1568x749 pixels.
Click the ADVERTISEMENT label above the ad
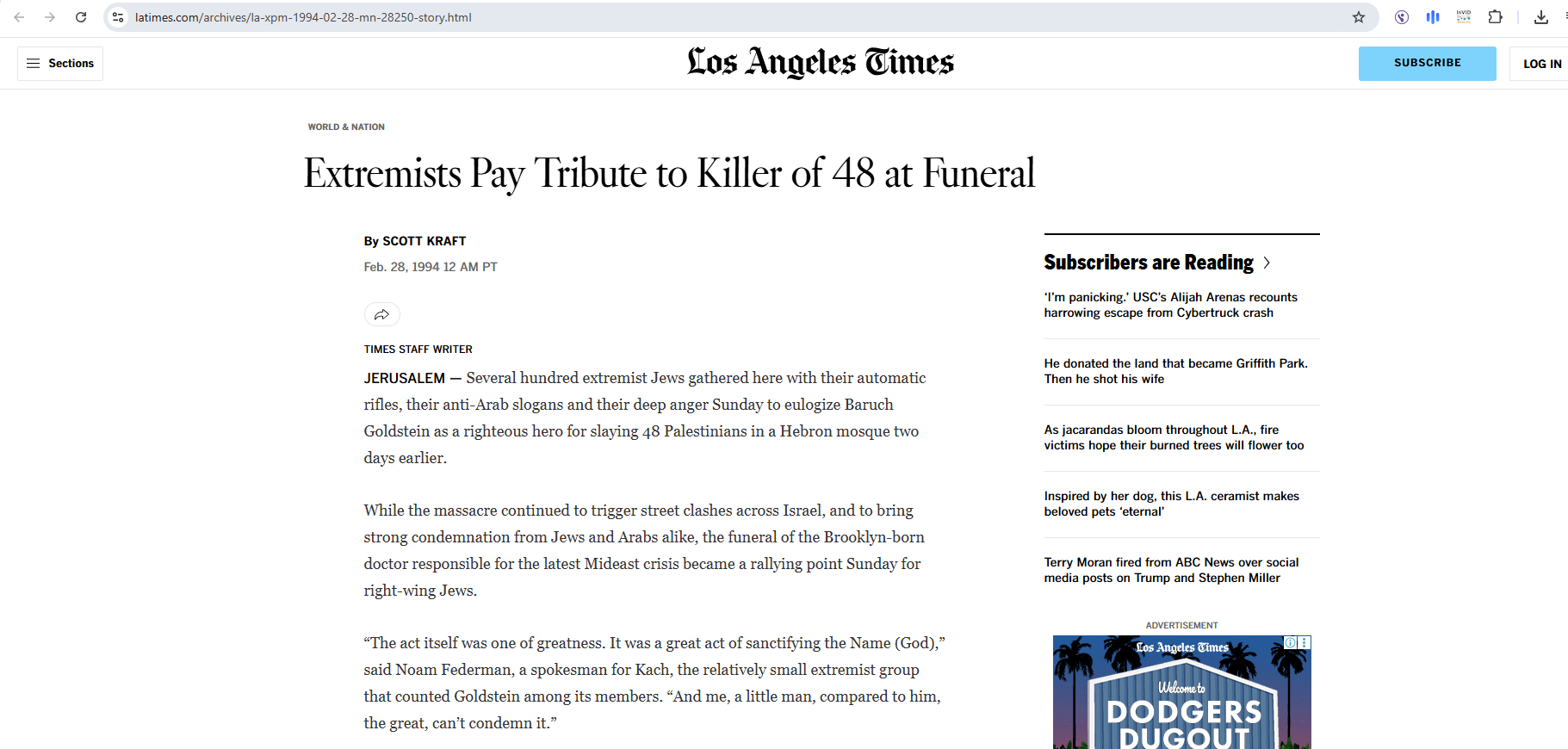pyautogui.click(x=1181, y=625)
